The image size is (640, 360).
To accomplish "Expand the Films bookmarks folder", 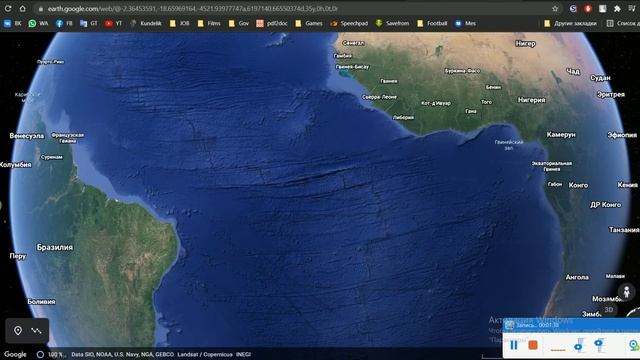I will tap(209, 24).
